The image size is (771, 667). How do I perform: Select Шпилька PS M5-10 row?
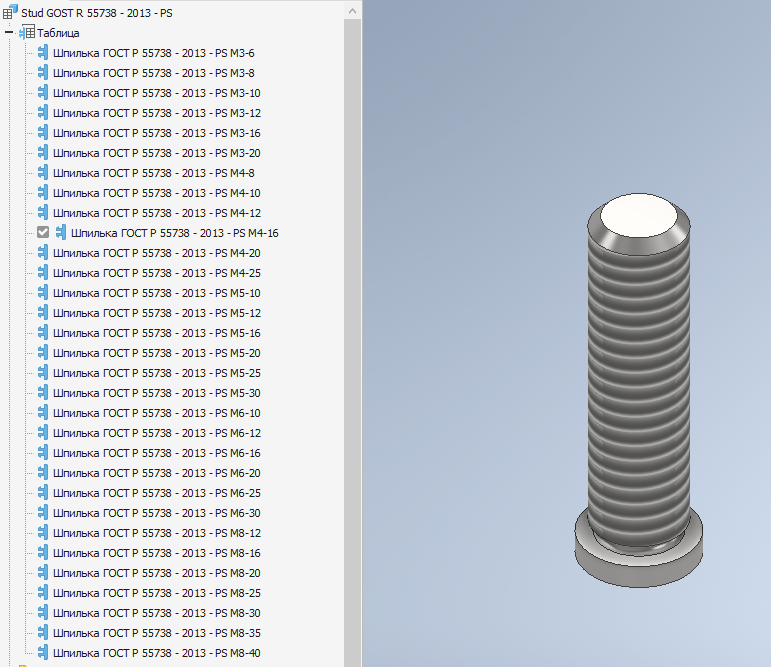click(x=156, y=293)
